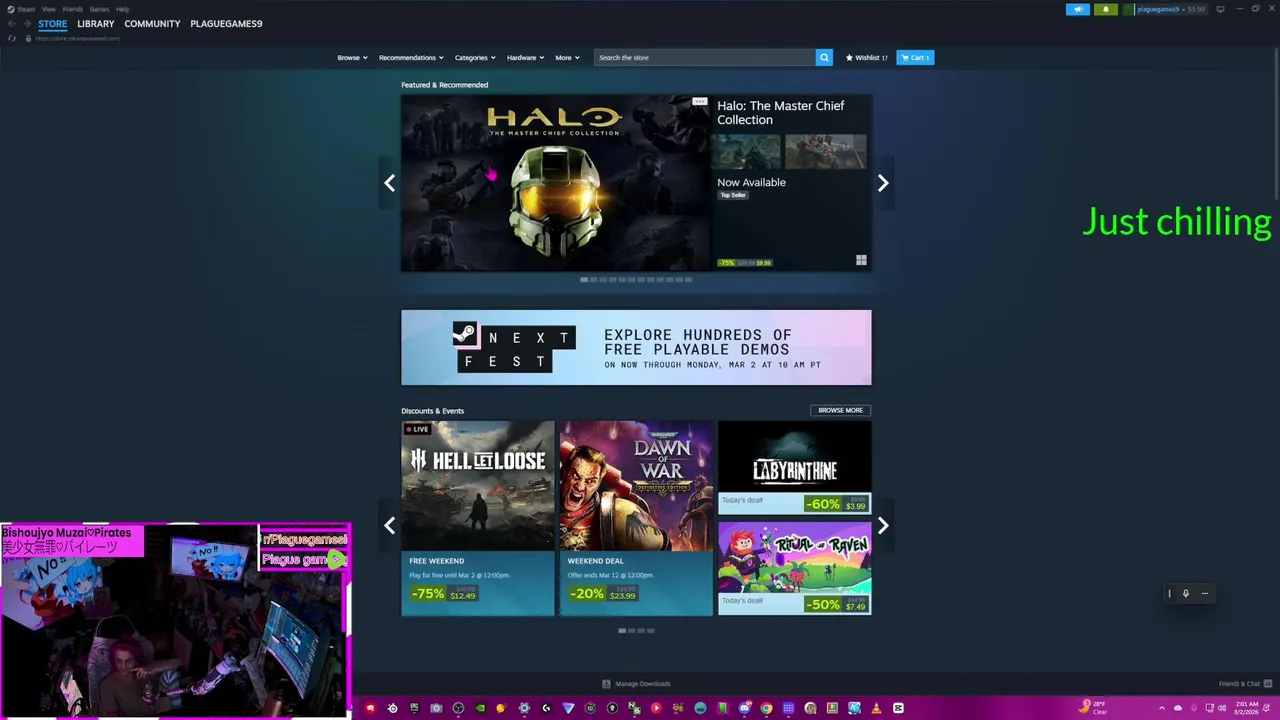Image resolution: width=1280 pixels, height=720 pixels.
Task: Show hidden system tray icons
Action: (1162, 708)
